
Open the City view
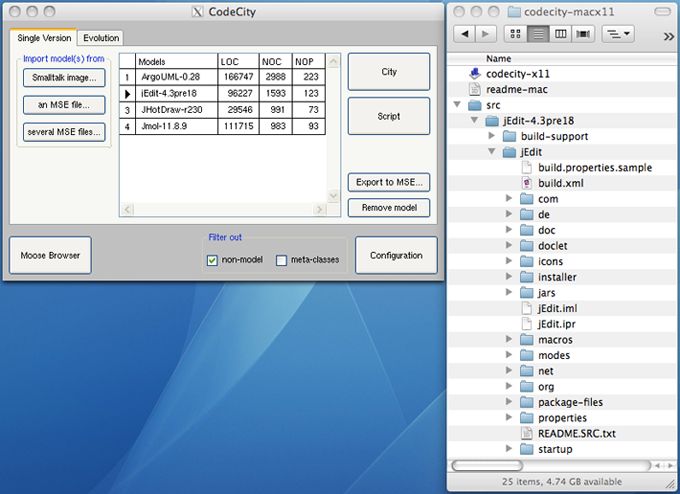[x=389, y=72]
